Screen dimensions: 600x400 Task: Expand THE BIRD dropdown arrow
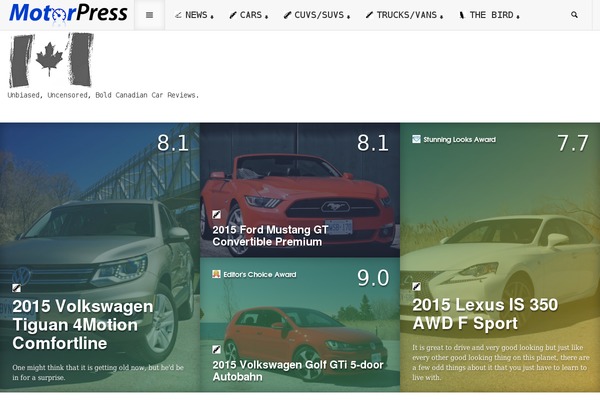coord(518,16)
